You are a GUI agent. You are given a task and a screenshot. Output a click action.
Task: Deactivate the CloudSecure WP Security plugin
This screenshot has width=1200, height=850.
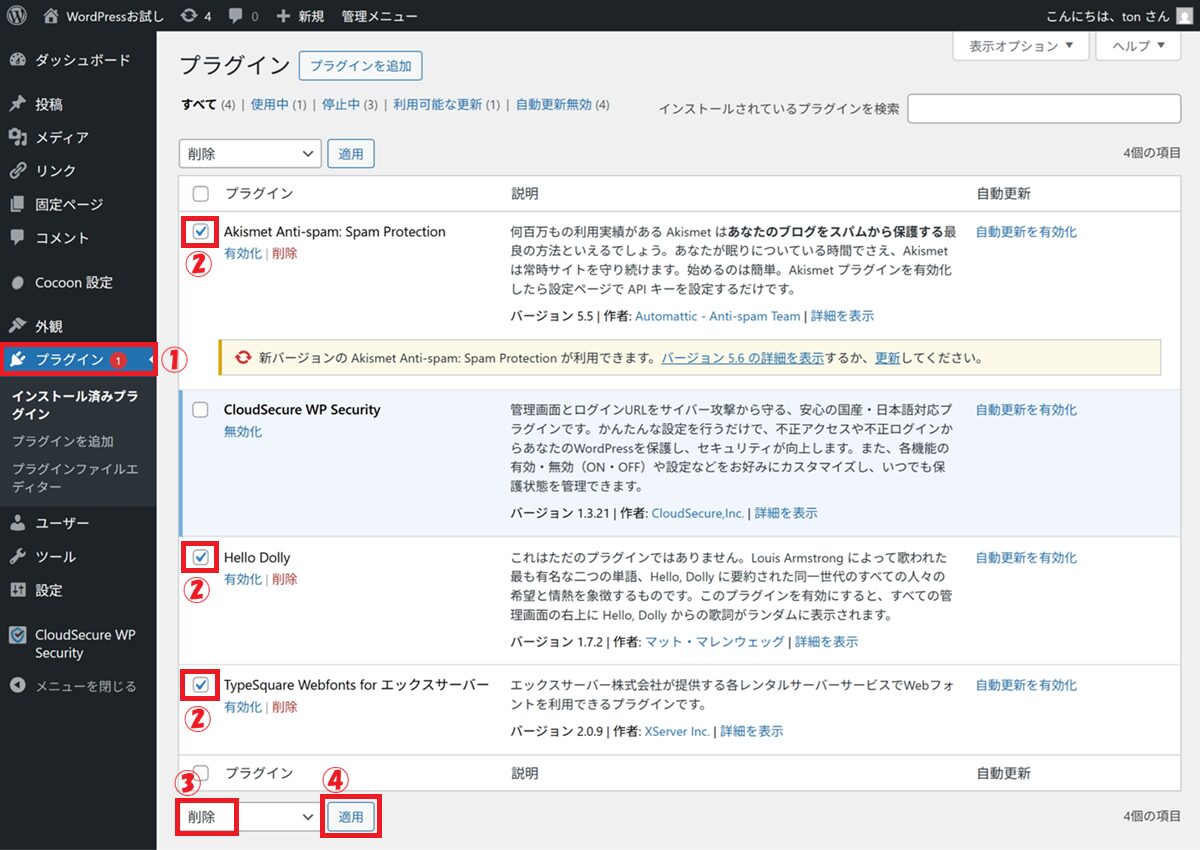(243, 432)
